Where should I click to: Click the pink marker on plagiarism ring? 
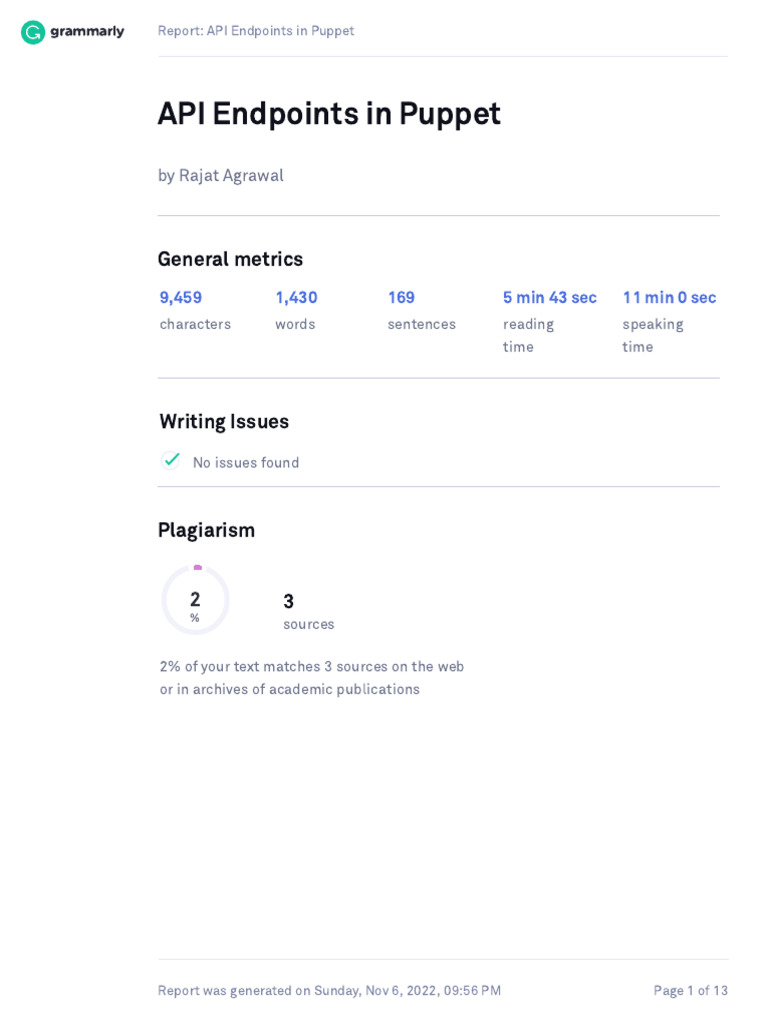point(198,568)
